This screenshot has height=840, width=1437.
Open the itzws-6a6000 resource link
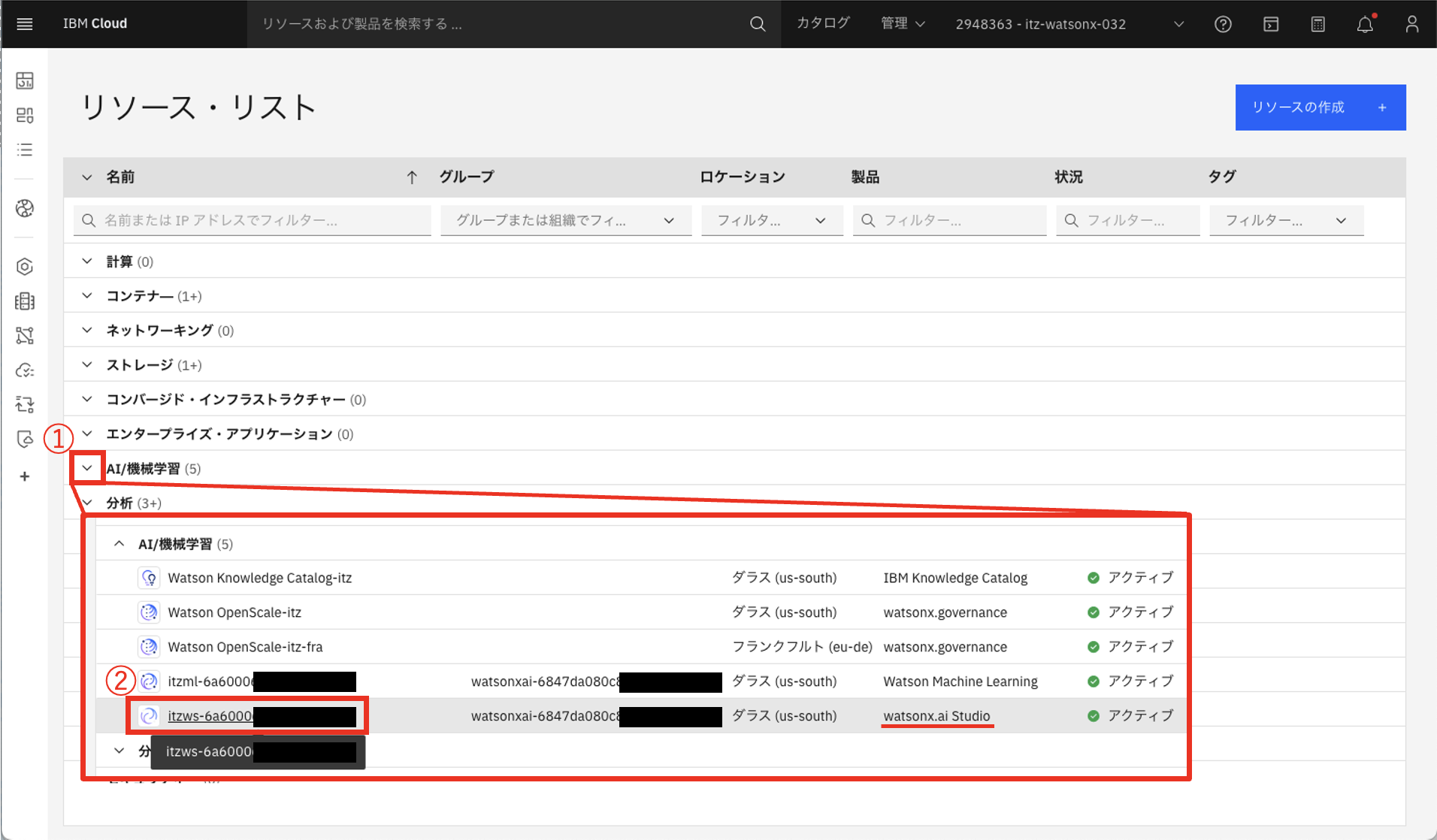(210, 716)
